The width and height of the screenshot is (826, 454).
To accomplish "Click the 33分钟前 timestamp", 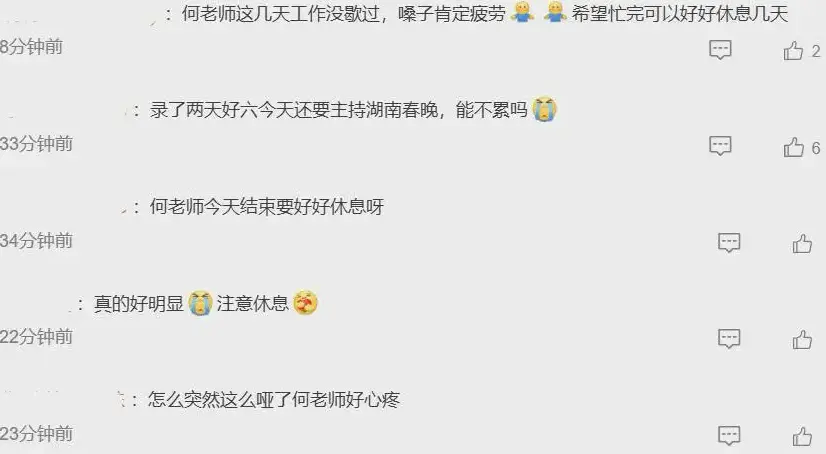I will coord(36,143).
